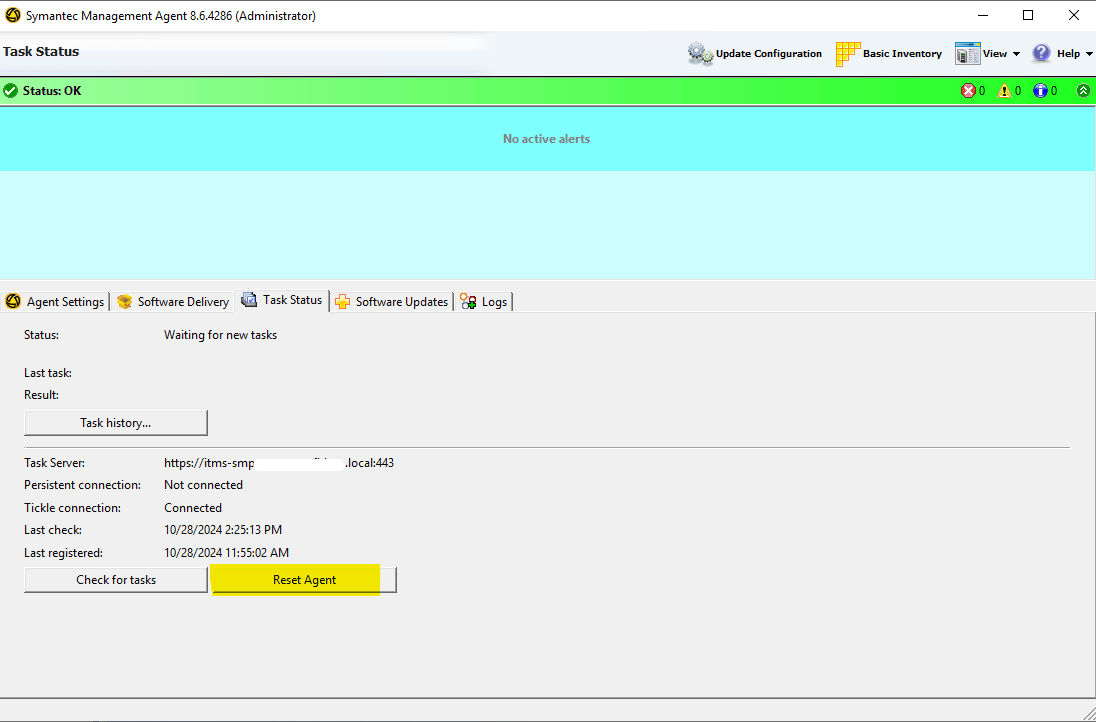
Task: Click the Basic Inventory yellow blocks icon
Action: tap(848, 54)
